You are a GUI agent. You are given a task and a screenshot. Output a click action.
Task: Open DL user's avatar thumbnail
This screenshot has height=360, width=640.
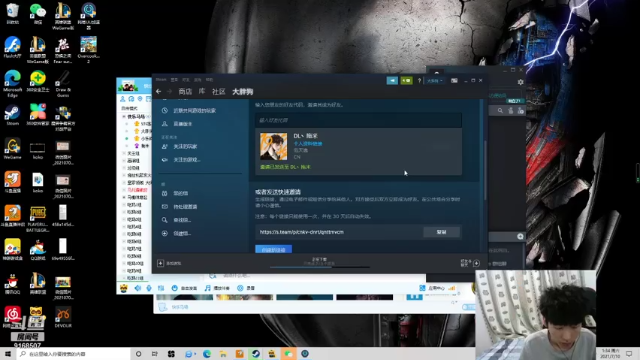273,146
